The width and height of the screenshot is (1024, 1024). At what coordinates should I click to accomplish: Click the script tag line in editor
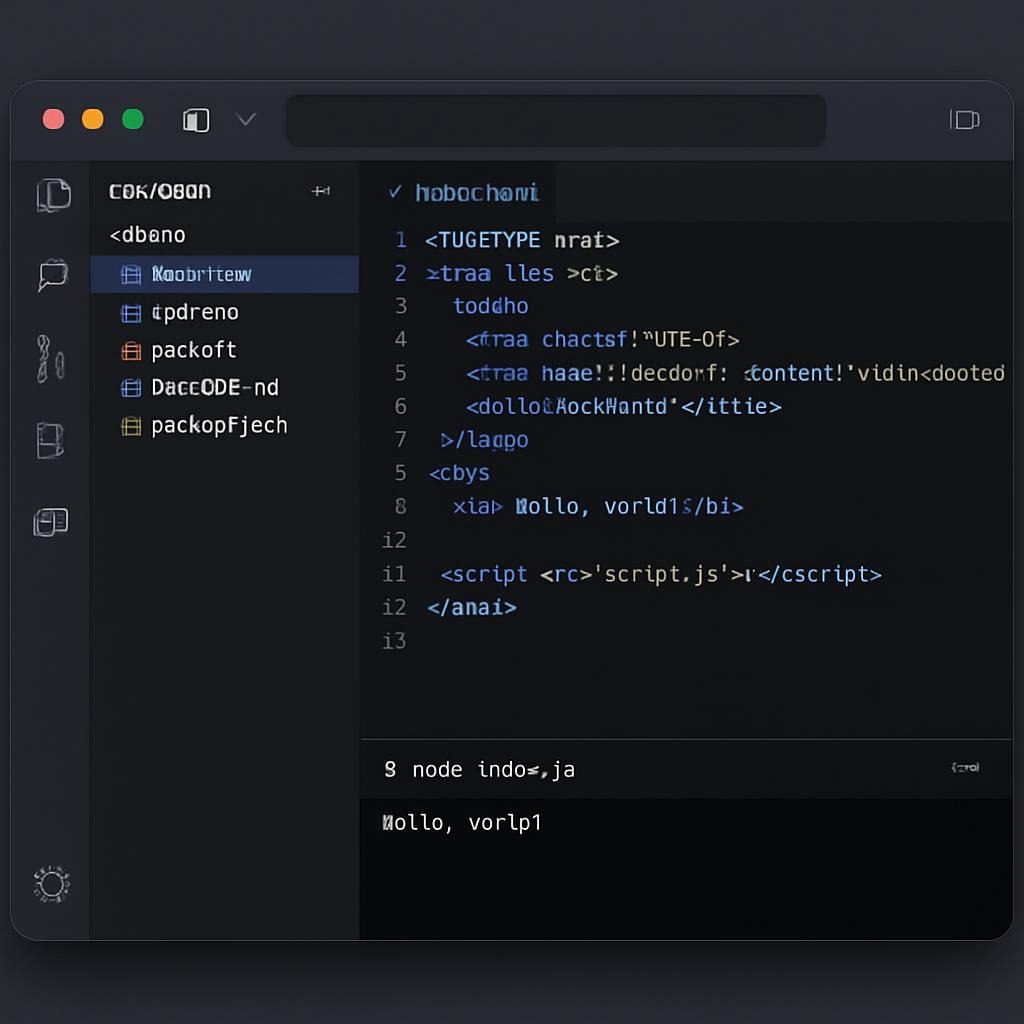click(660, 574)
